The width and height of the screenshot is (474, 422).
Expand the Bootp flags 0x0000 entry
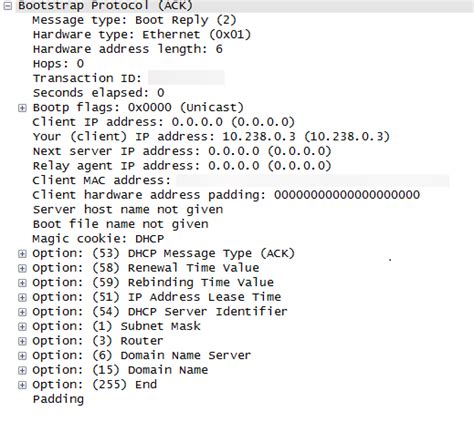coord(22,108)
